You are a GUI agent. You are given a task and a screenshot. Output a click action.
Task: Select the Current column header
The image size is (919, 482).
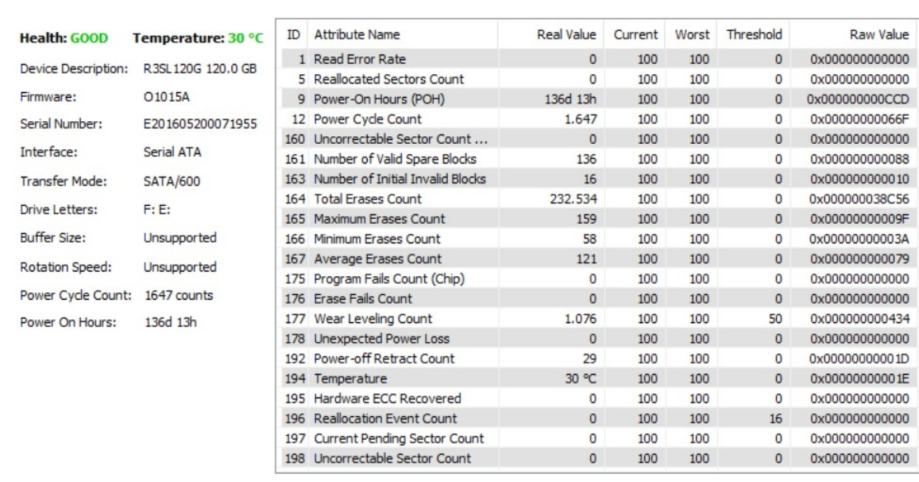coord(635,35)
